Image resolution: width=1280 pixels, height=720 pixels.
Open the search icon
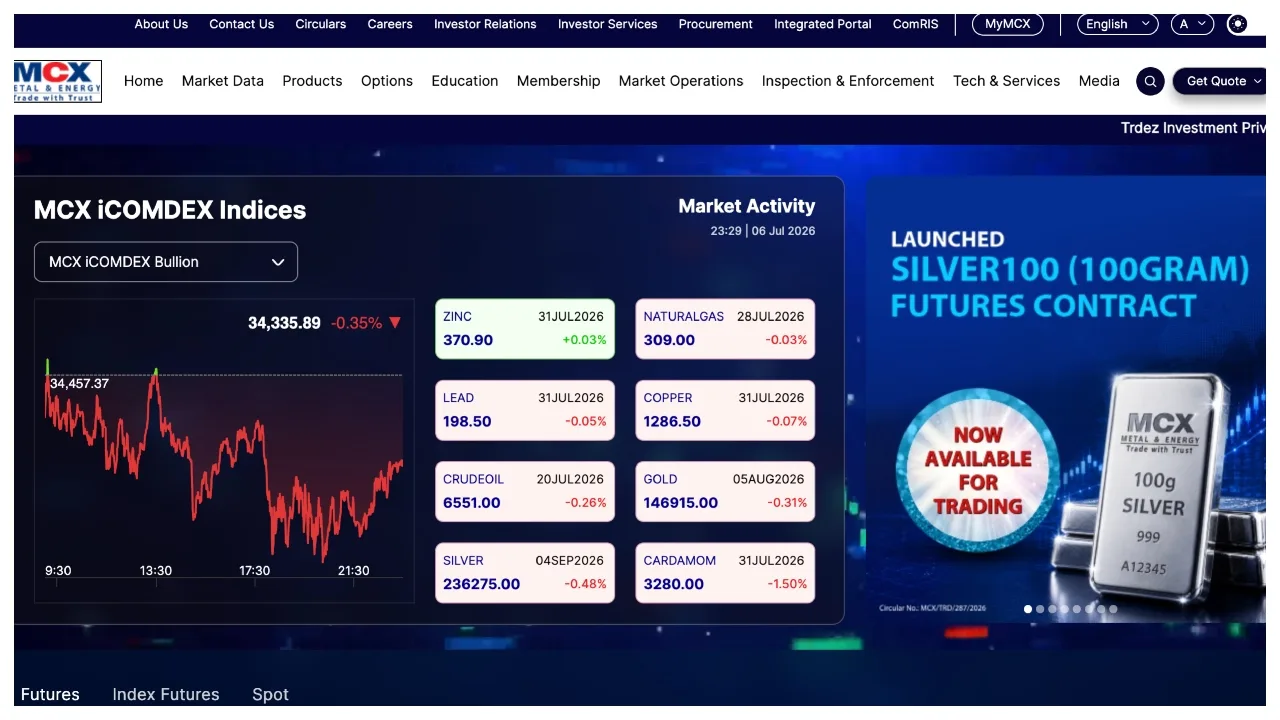point(1151,82)
